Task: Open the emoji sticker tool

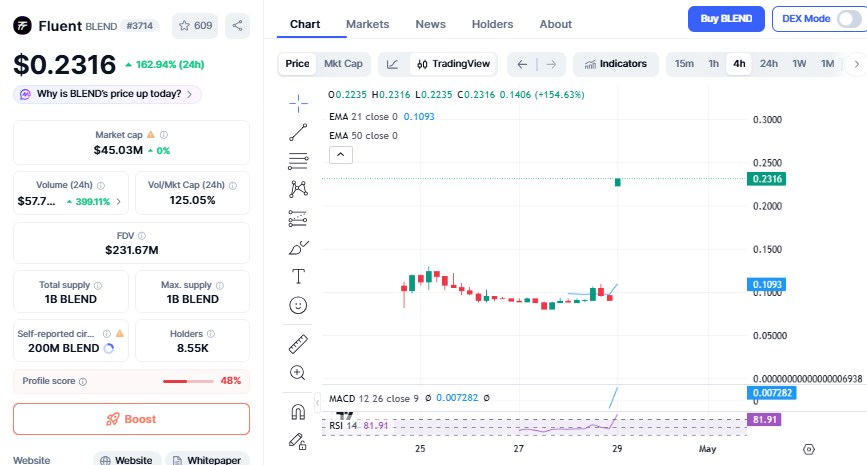Action: click(x=298, y=304)
